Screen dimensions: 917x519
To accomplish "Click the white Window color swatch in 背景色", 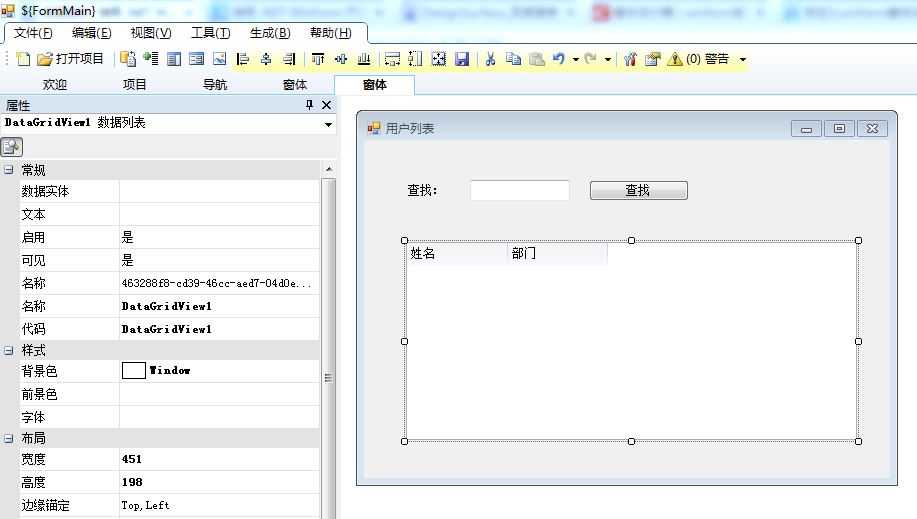I will [133, 370].
